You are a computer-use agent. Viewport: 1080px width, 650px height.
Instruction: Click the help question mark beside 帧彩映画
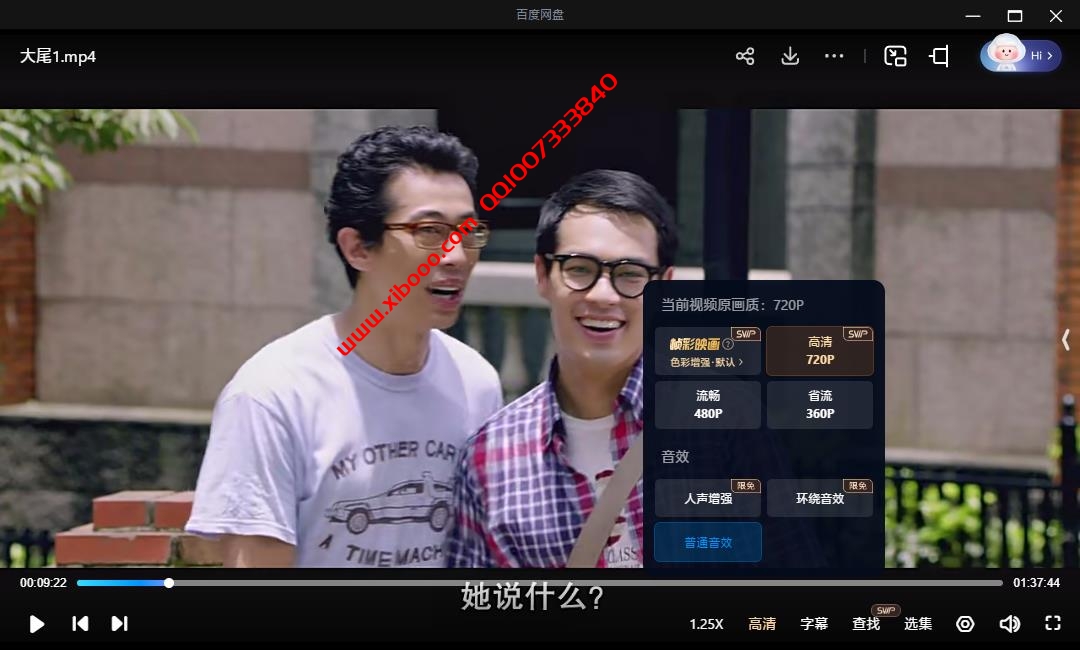point(727,344)
